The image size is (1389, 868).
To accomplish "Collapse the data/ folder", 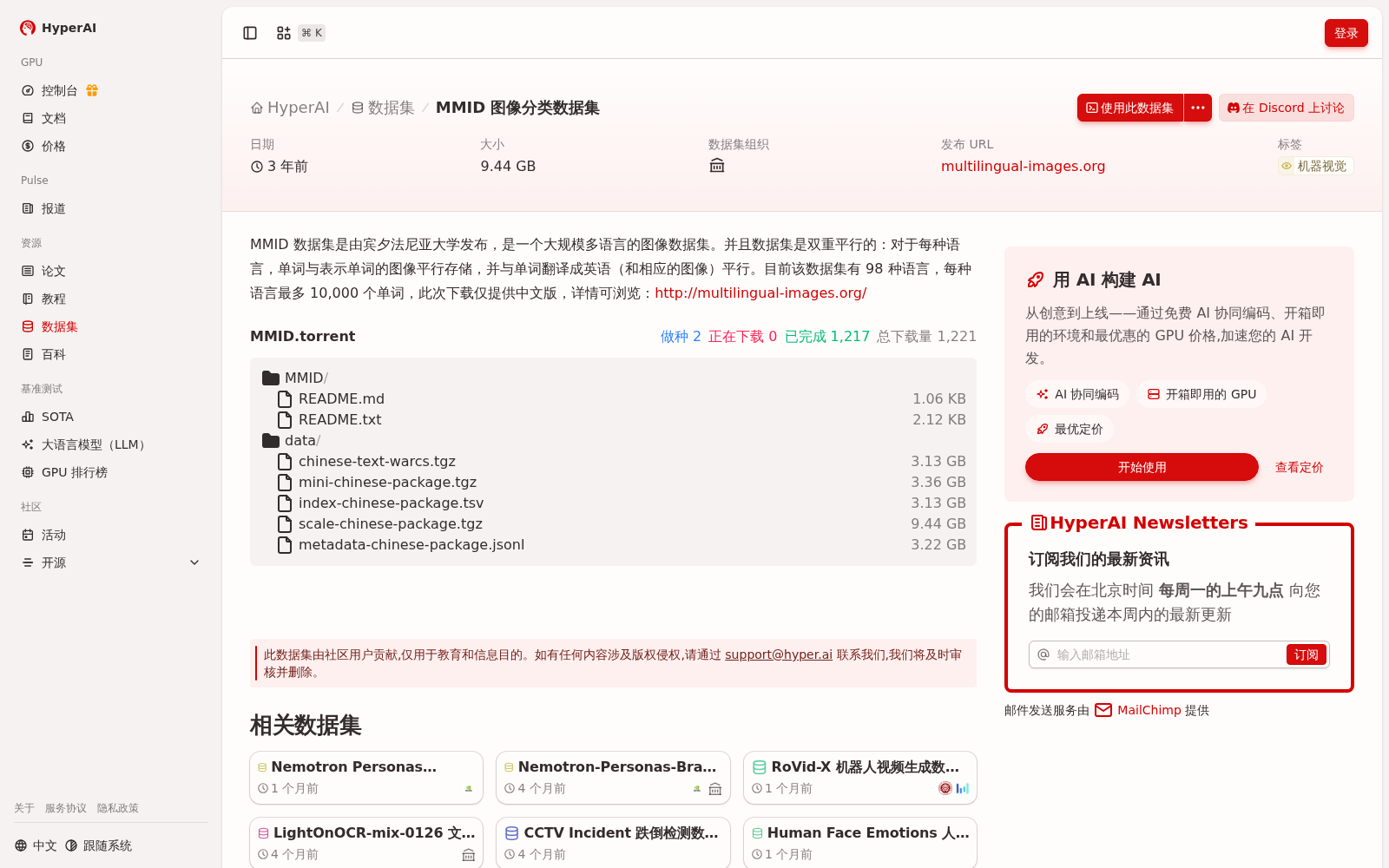I will click(x=292, y=441).
